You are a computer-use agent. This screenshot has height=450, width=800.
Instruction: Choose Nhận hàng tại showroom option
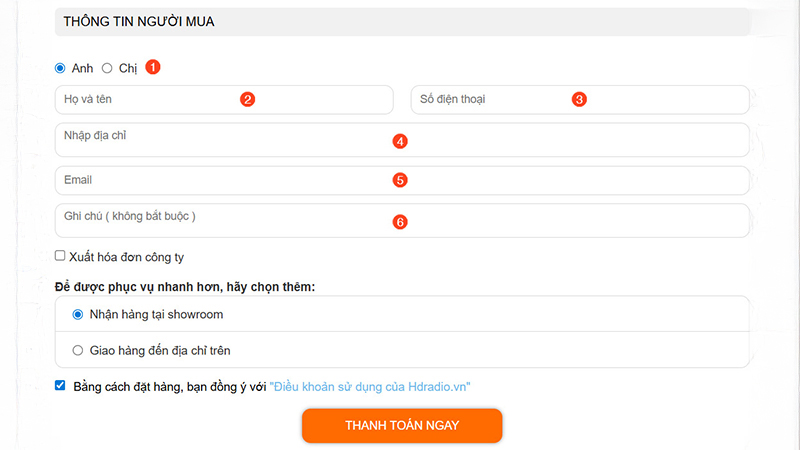pos(78,314)
